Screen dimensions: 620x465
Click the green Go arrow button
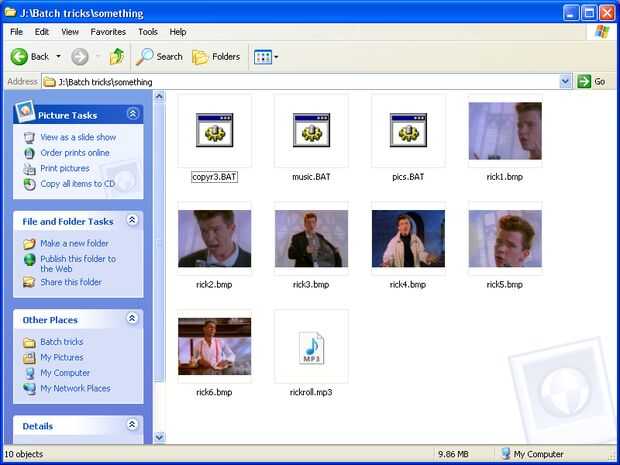584,81
